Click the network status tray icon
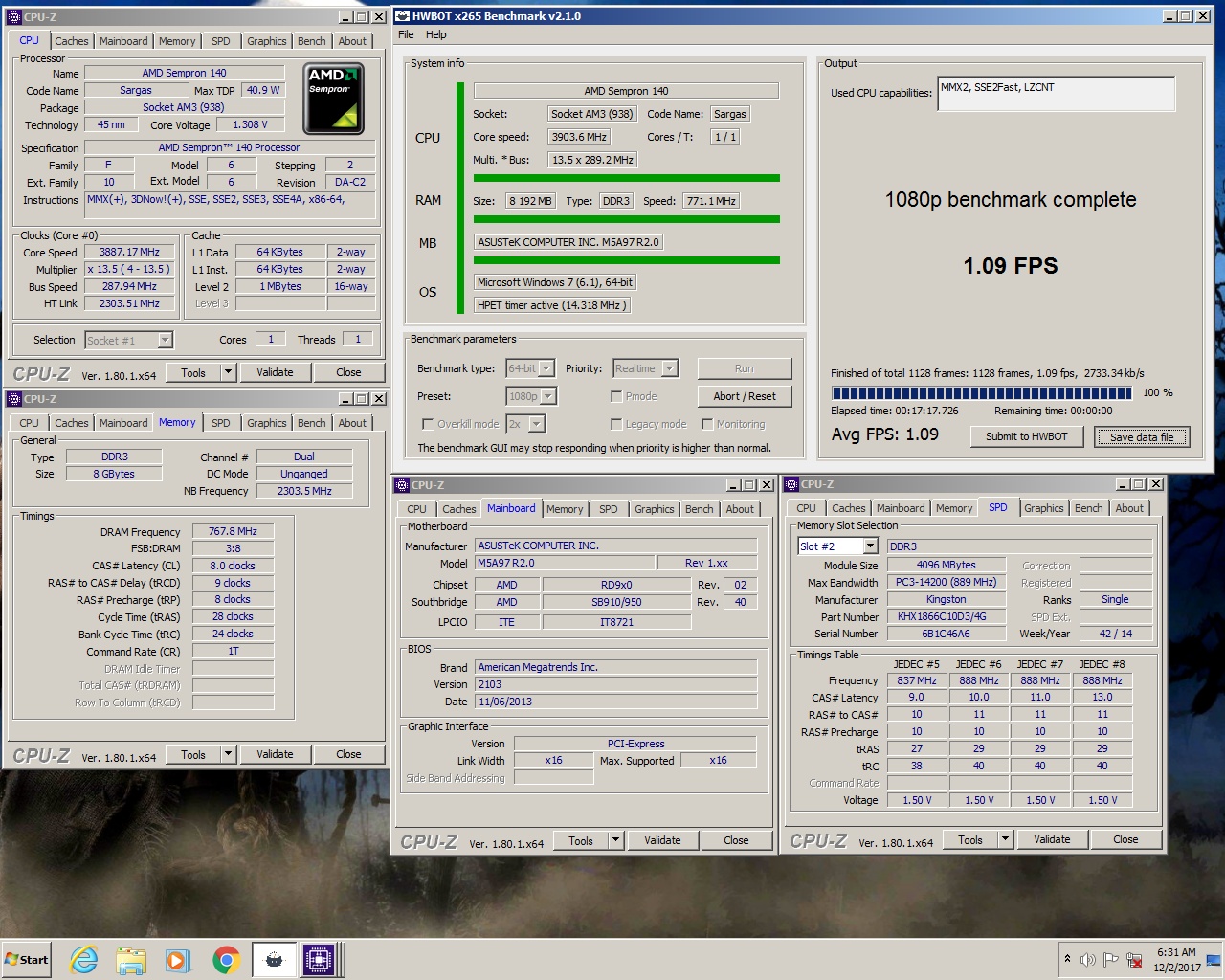1225x980 pixels. pos(1134,959)
